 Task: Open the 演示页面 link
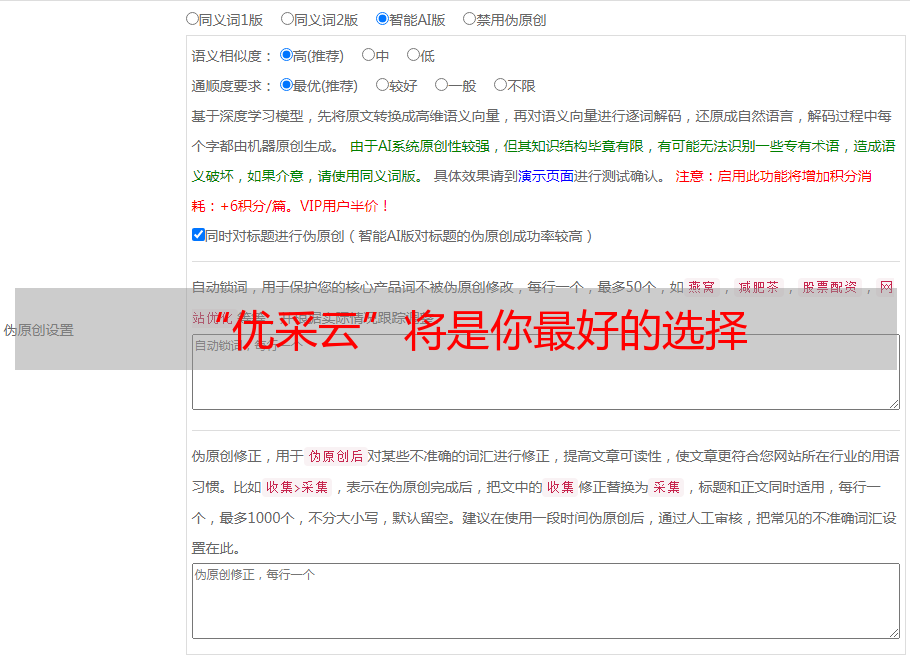click(546, 176)
